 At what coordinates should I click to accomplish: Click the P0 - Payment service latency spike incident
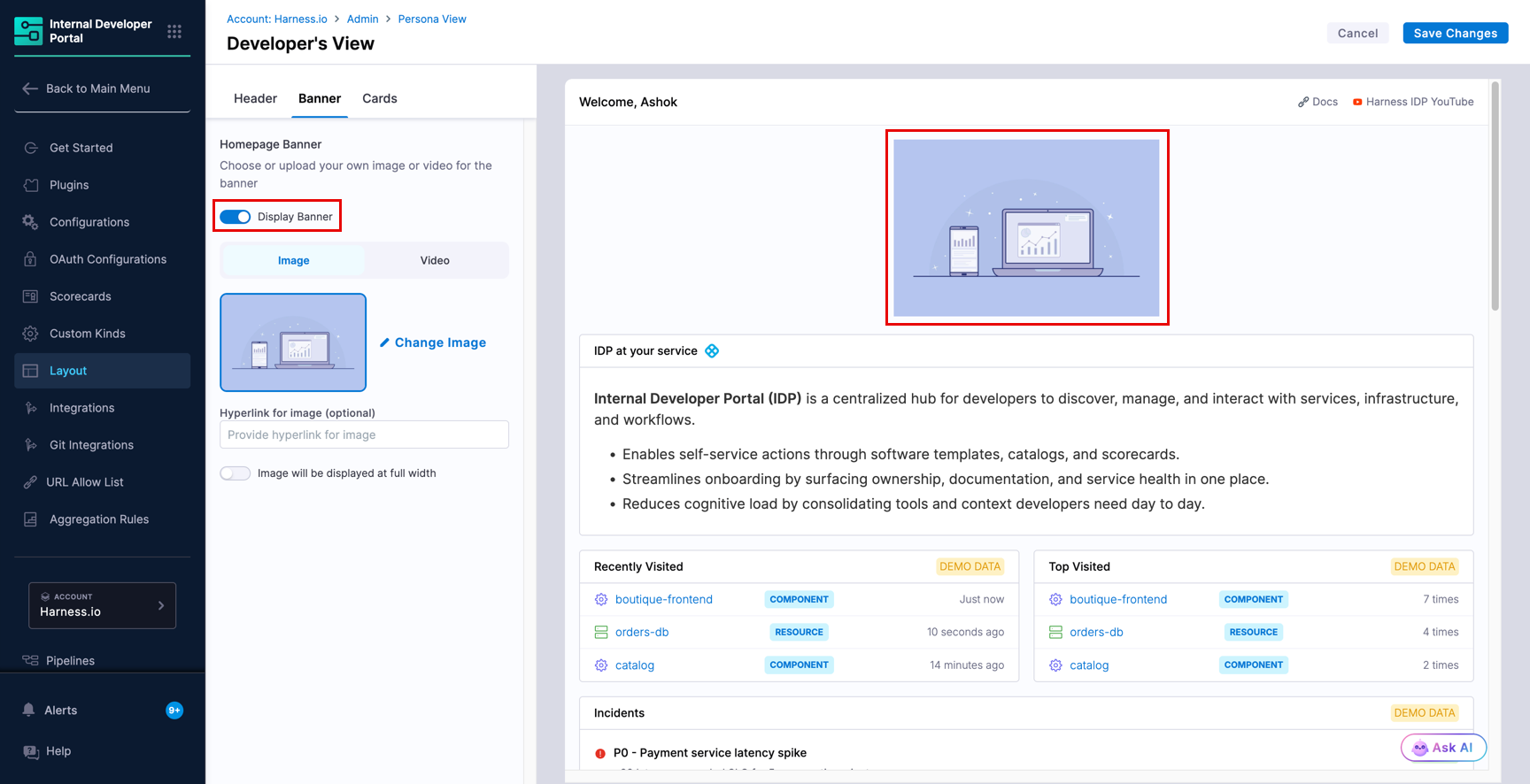pyautogui.click(x=710, y=753)
